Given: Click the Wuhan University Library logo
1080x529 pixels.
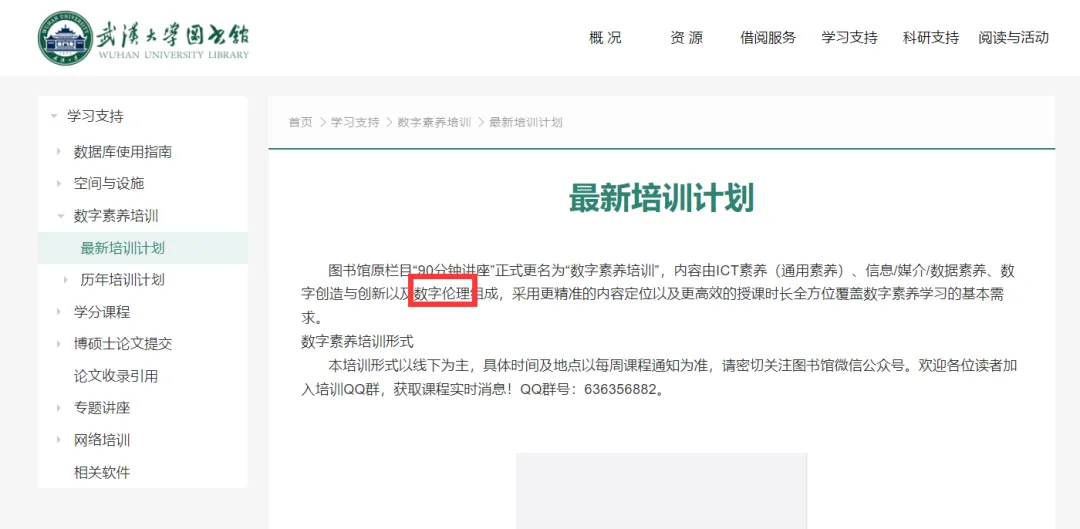Looking at the screenshot, I should pyautogui.click(x=144, y=38).
